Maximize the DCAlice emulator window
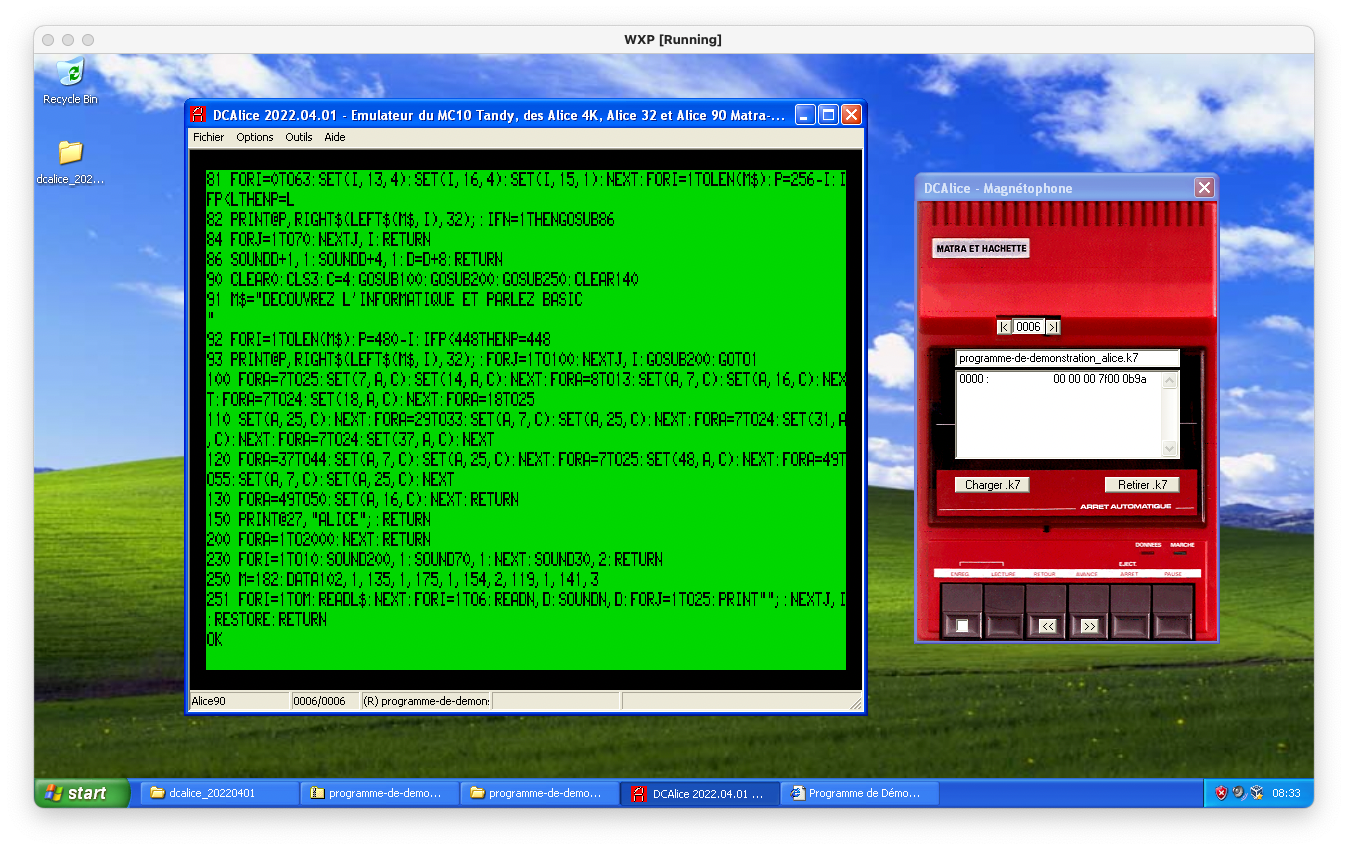Viewport: 1348px width, 850px height. pyautogui.click(x=828, y=115)
